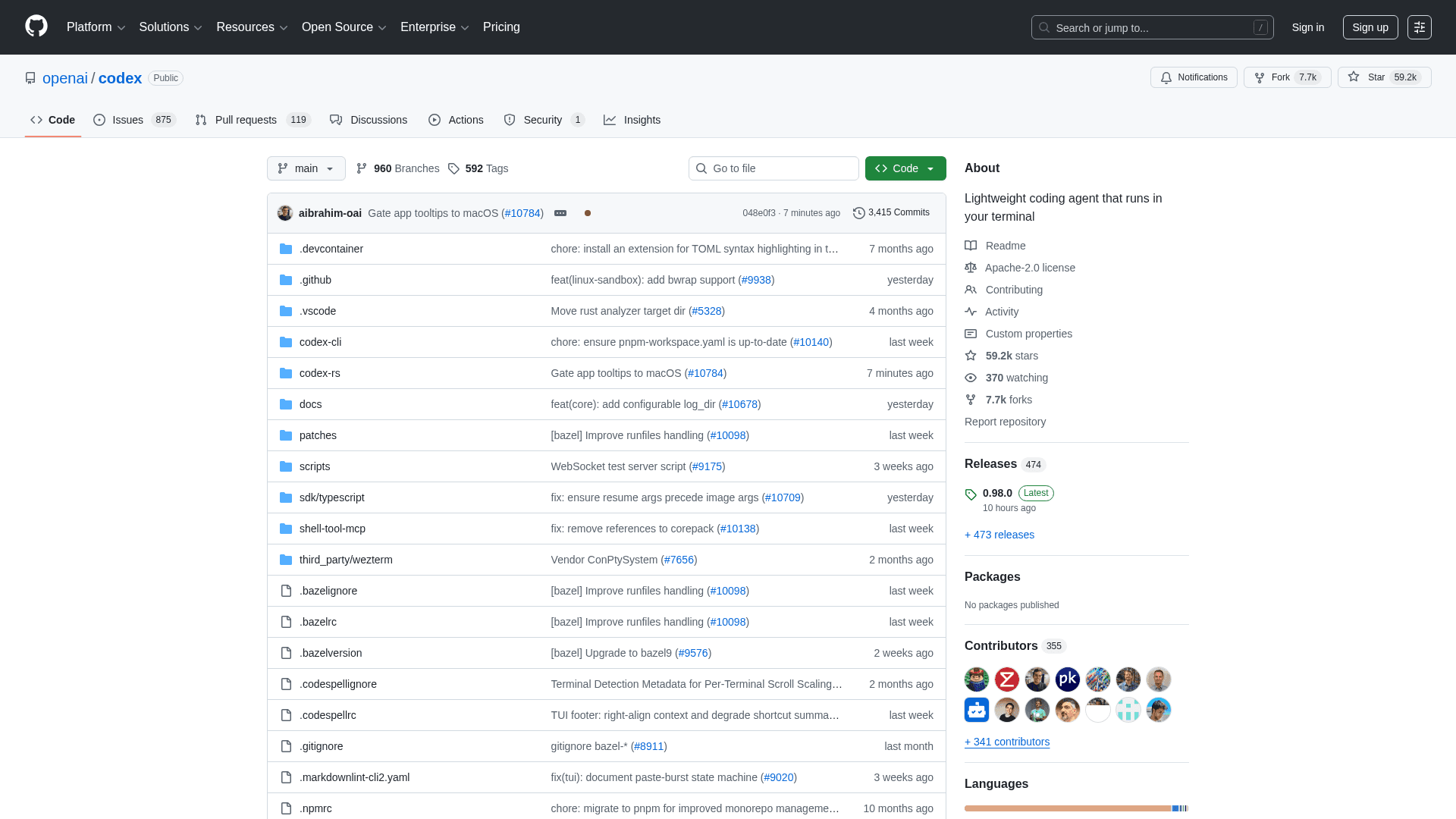This screenshot has width=1456, height=819.
Task: Open the commit history clock icon
Action: pos(858,213)
